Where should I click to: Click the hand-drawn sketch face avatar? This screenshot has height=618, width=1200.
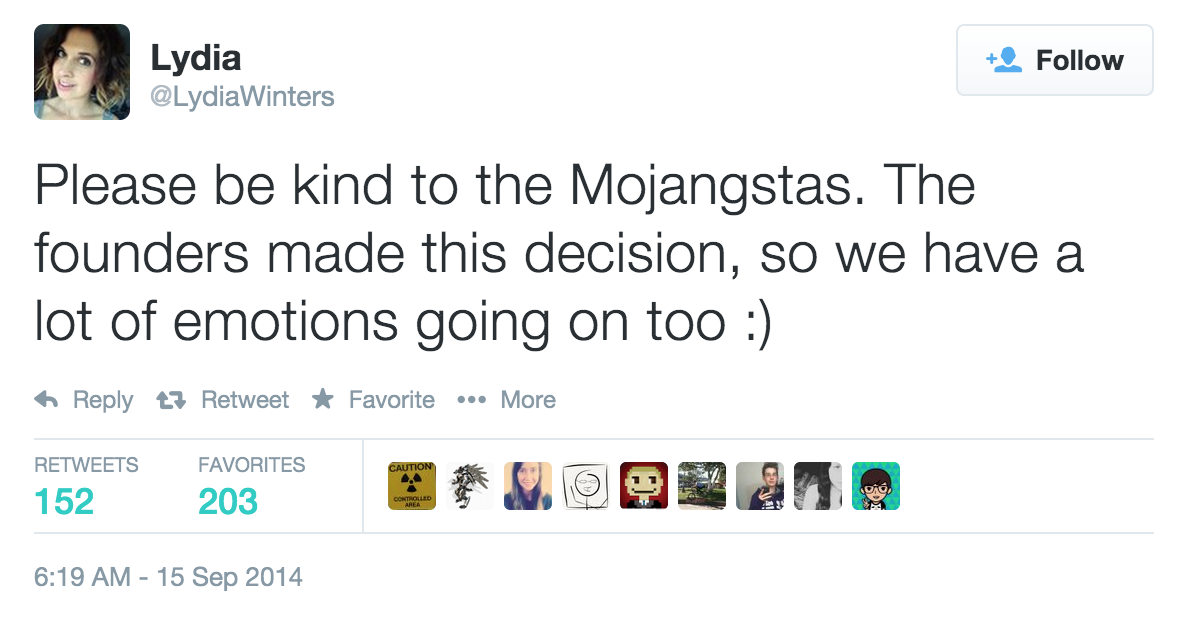(x=586, y=486)
